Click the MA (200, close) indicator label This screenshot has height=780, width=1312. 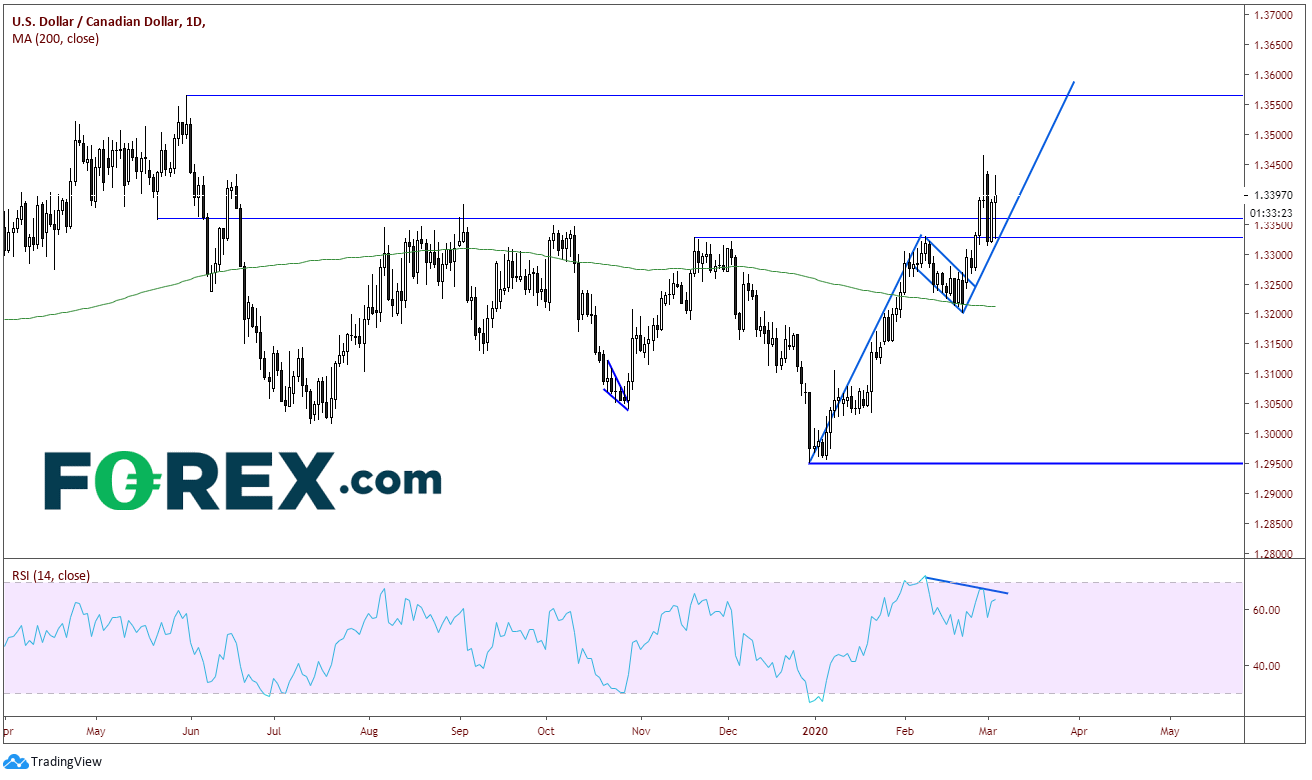tap(56, 38)
